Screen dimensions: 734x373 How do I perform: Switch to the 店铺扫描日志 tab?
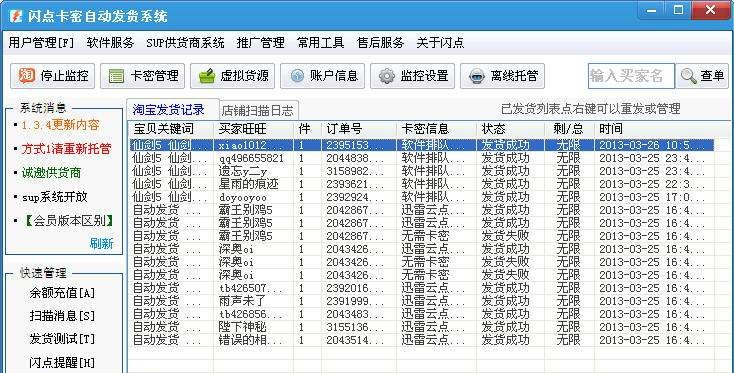tap(257, 110)
